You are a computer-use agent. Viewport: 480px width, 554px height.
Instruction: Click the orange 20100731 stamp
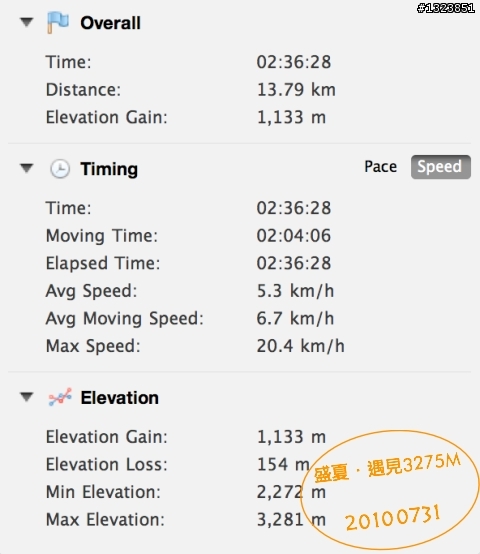tap(392, 518)
